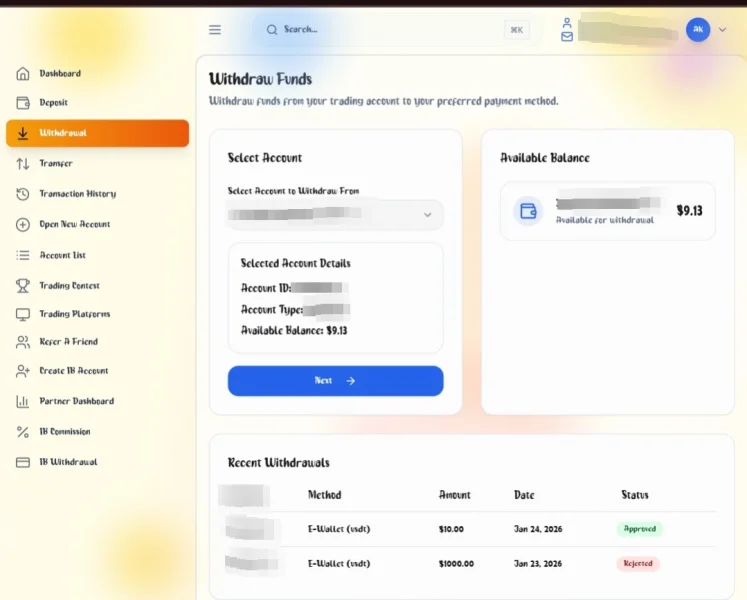Viewport: 747px width, 600px height.
Task: Click the IB Withdrawal card icon
Action: tap(22, 462)
